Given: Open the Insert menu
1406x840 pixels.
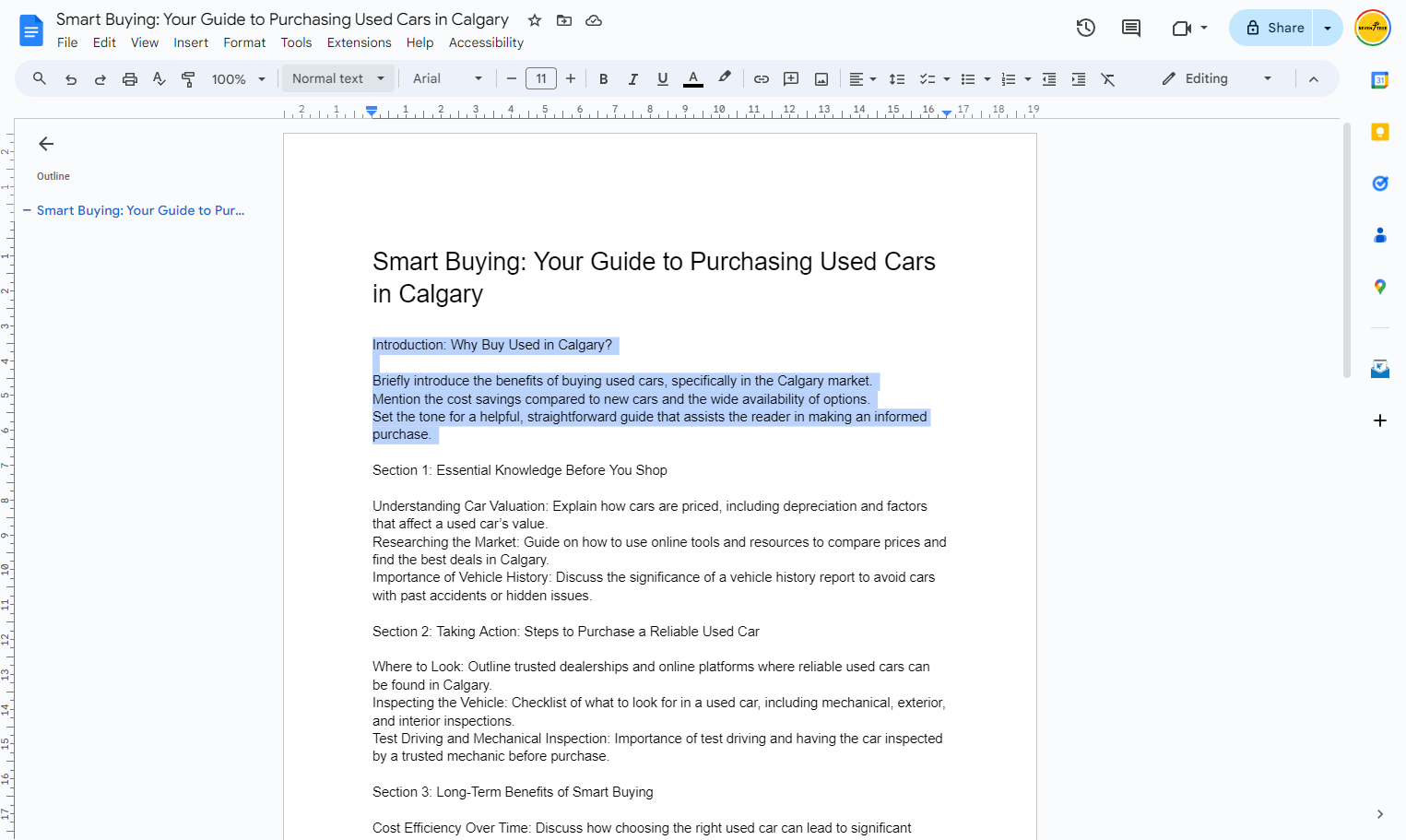Looking at the screenshot, I should pyautogui.click(x=191, y=42).
